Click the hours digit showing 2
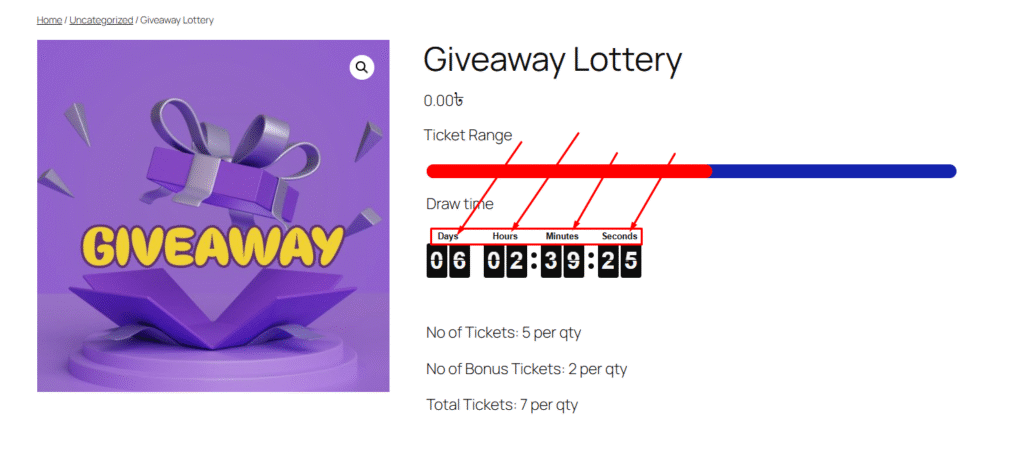Viewport: 1024px width, 458px height. point(516,262)
